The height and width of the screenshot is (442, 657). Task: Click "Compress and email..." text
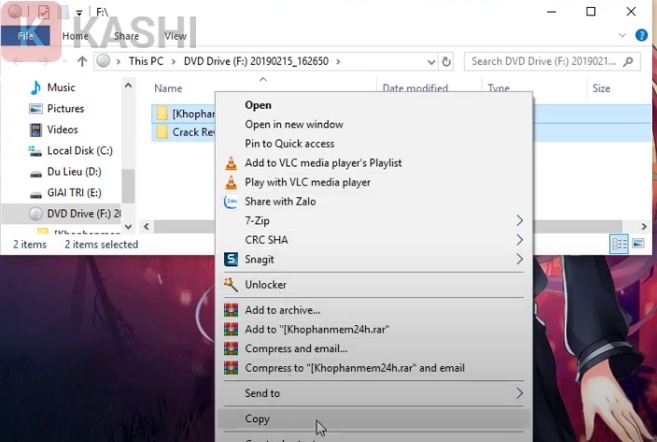coord(296,349)
